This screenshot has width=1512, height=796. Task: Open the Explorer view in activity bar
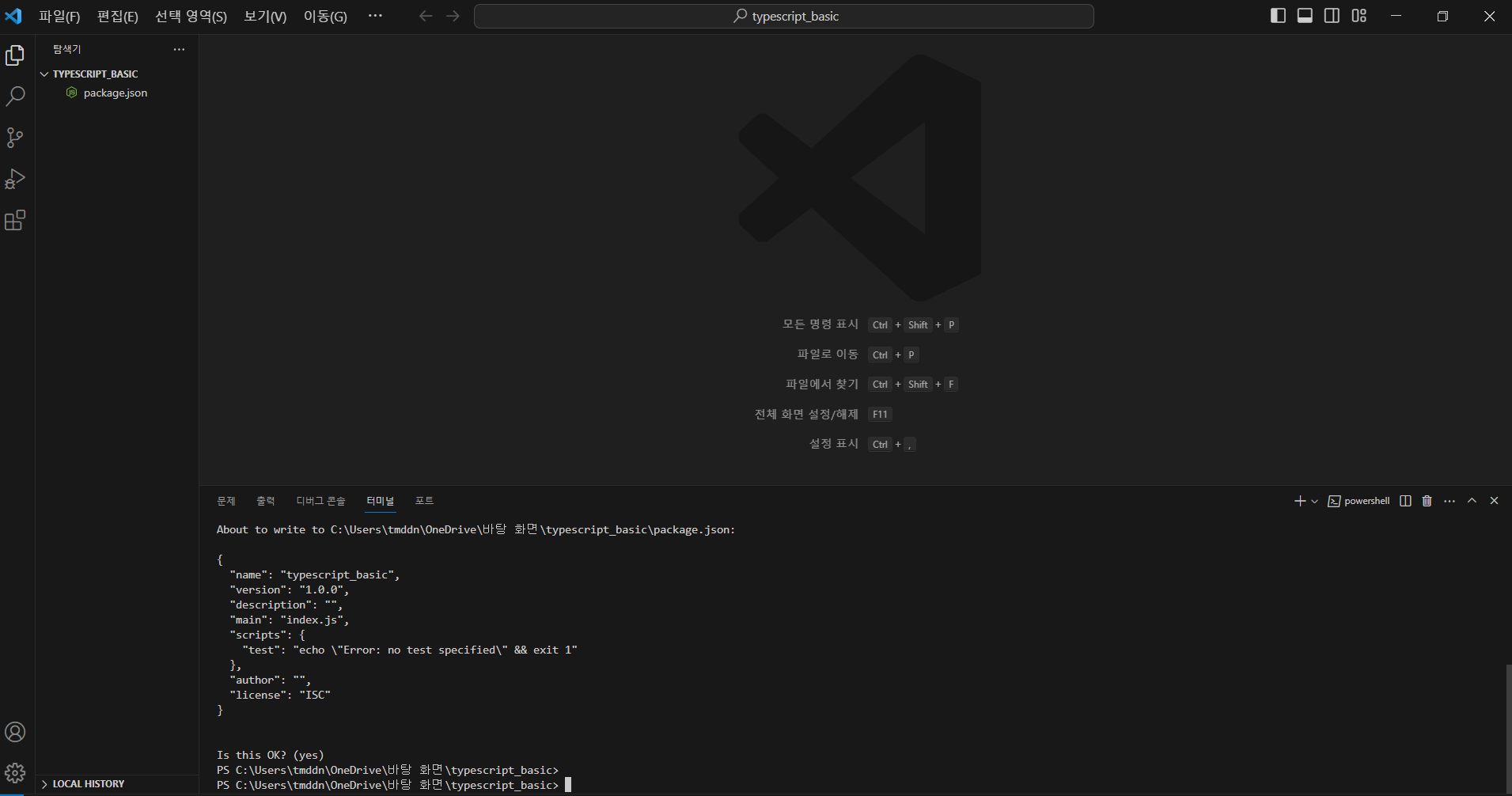[x=15, y=55]
